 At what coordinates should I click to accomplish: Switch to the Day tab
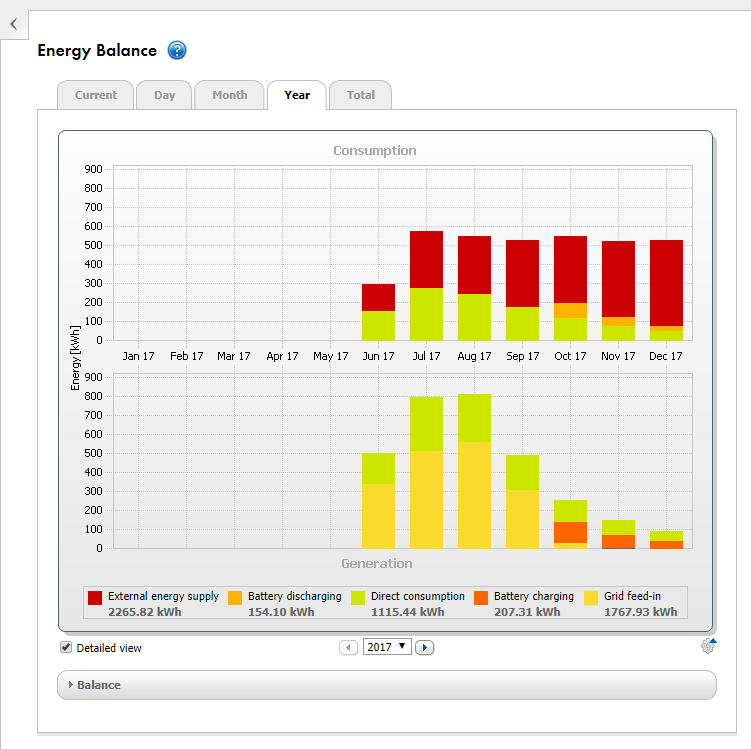[x=164, y=95]
